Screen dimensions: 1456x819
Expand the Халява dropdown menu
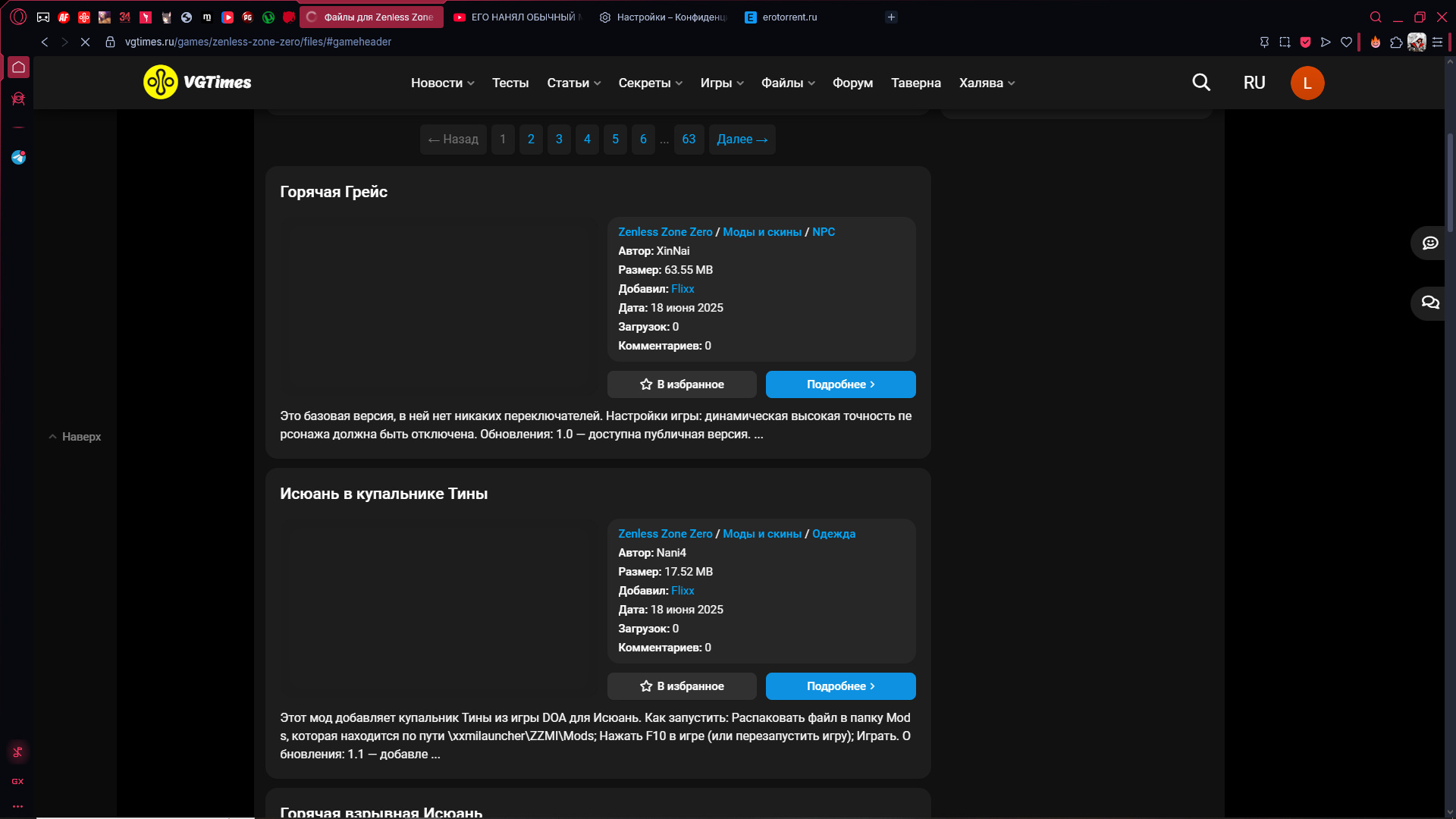click(x=986, y=83)
